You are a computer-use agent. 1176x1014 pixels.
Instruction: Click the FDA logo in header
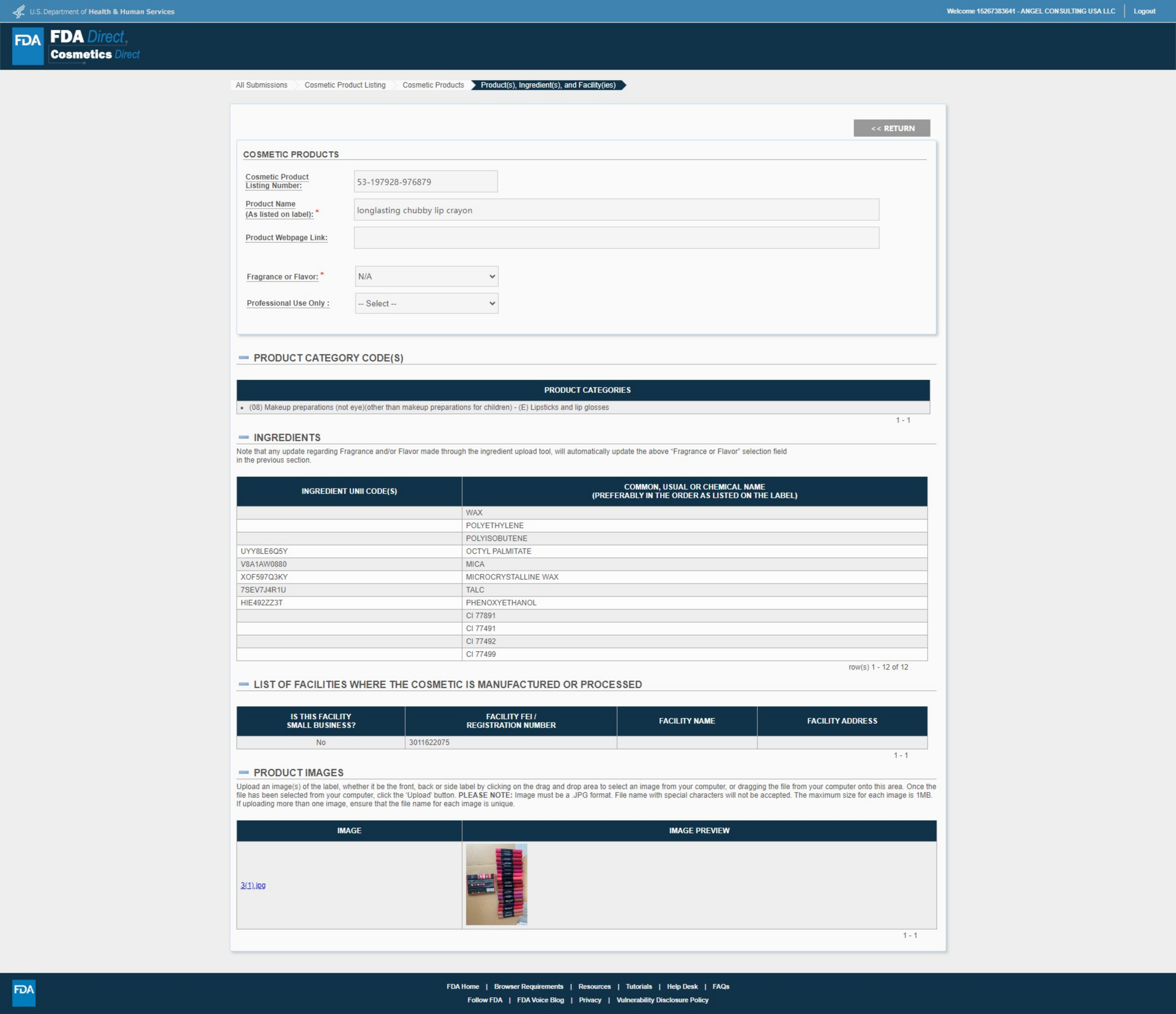[28, 45]
